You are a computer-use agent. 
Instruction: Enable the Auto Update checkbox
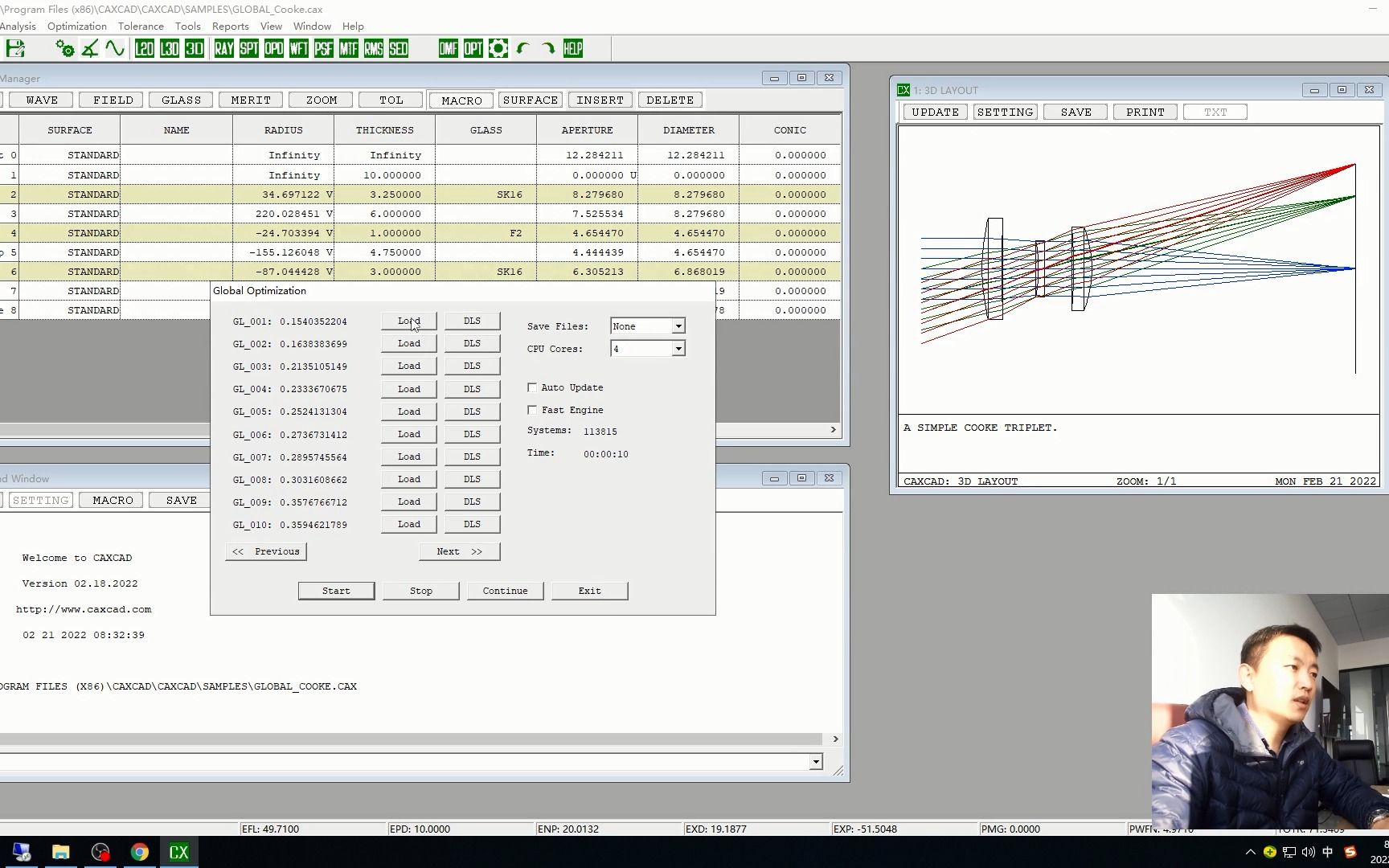532,387
